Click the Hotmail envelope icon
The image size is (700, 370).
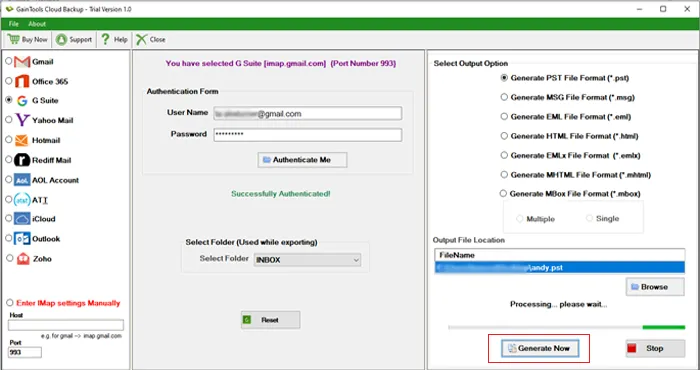coord(21,140)
